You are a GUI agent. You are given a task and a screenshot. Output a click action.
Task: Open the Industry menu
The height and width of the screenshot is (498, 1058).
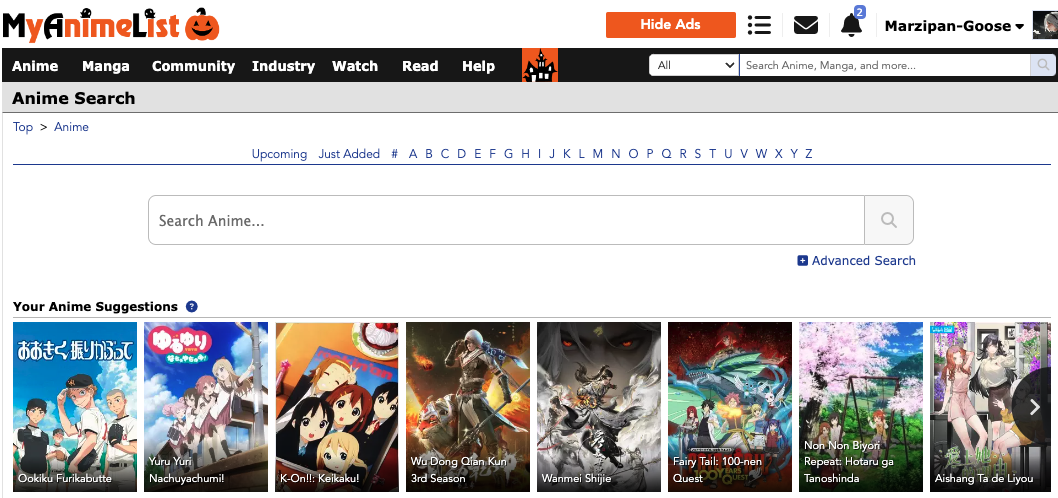(283, 66)
